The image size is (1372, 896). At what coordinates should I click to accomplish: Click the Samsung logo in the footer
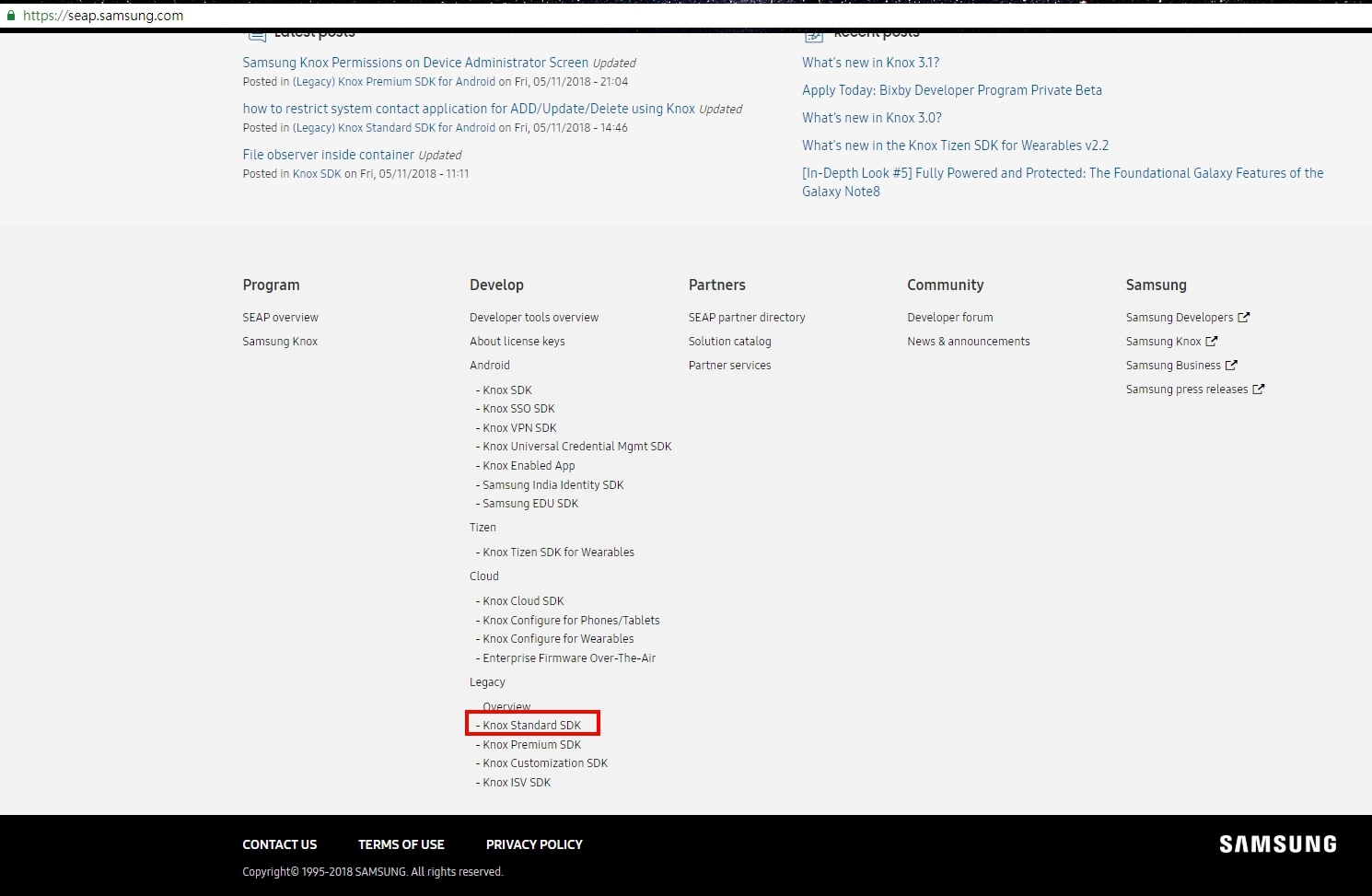click(1278, 844)
